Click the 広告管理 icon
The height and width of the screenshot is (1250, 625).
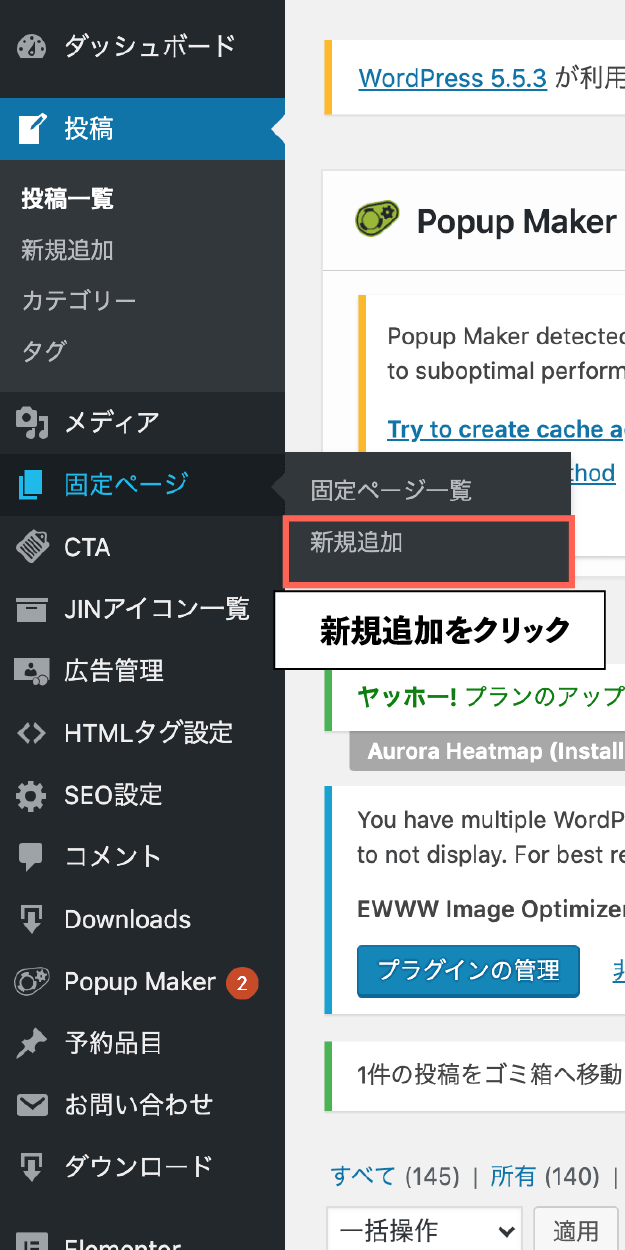tap(32, 671)
